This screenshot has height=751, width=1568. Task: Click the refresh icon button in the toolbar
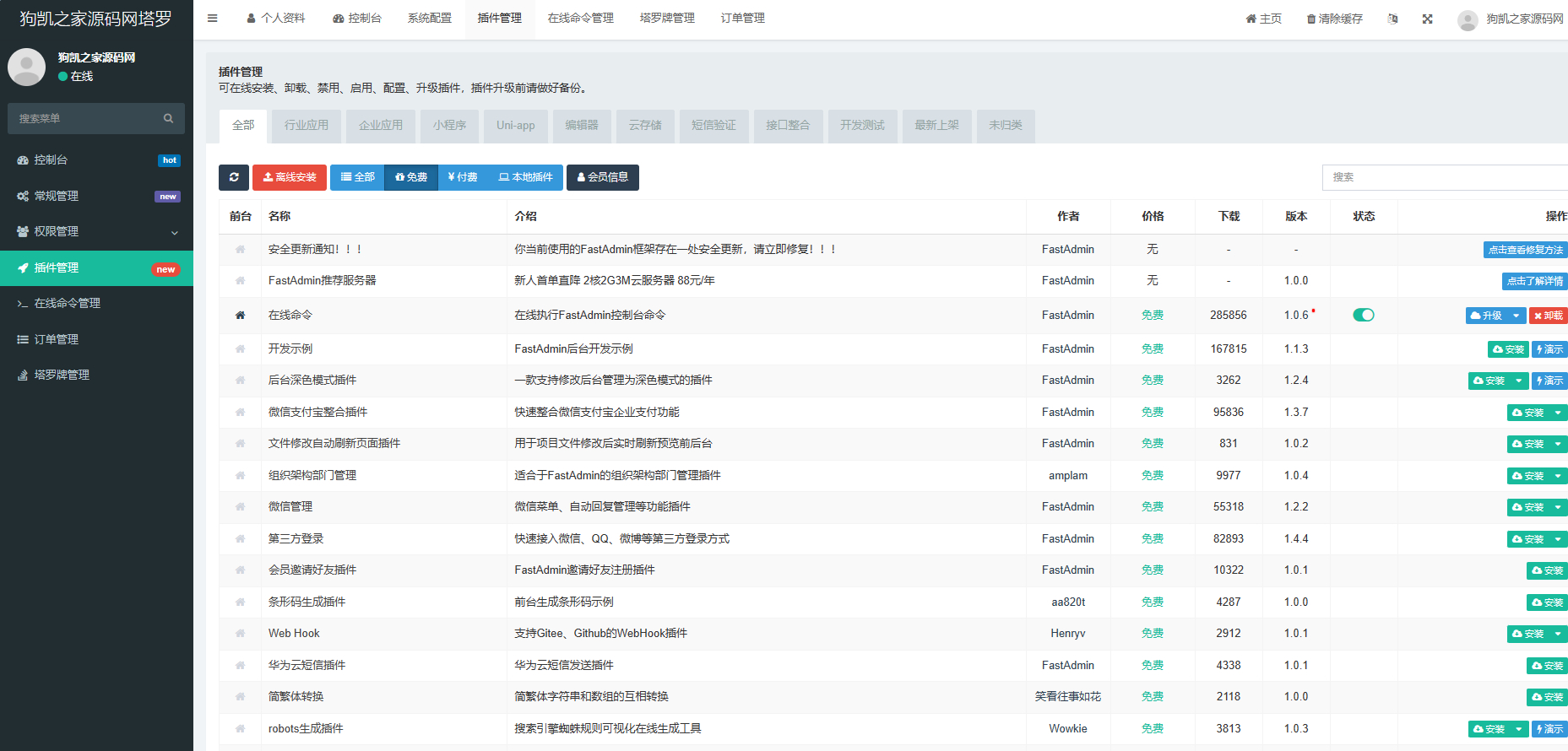[234, 177]
